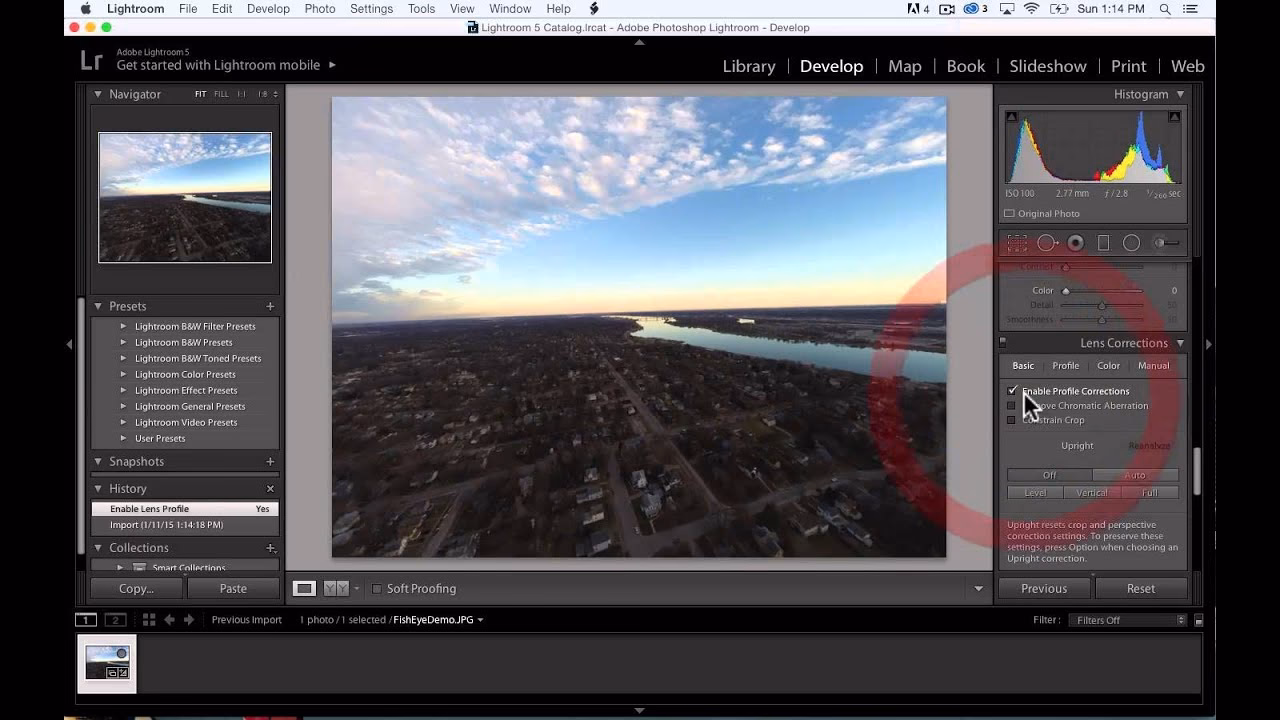Adjust the Color noise reduction slider

point(1066,291)
